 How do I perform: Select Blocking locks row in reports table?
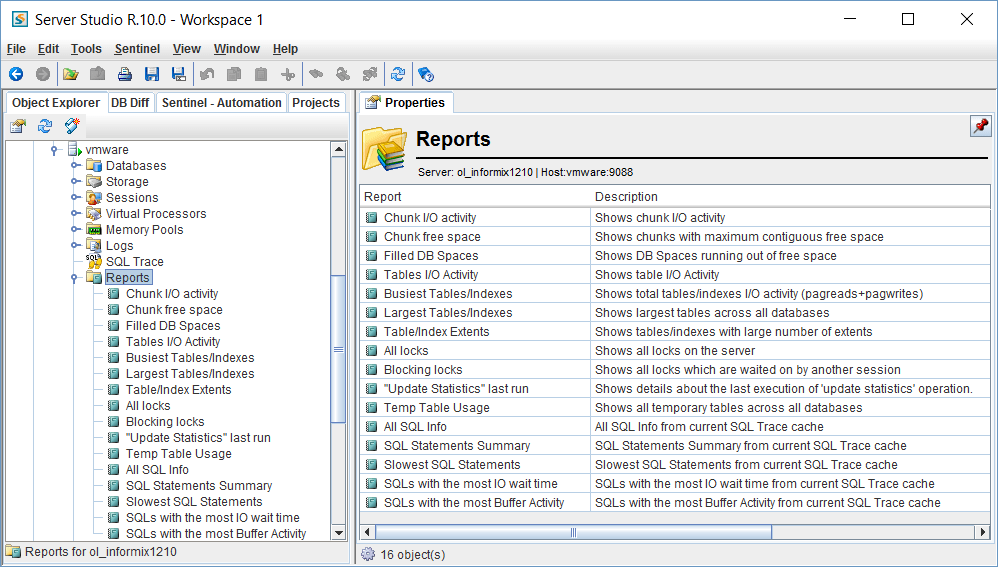click(x=423, y=370)
